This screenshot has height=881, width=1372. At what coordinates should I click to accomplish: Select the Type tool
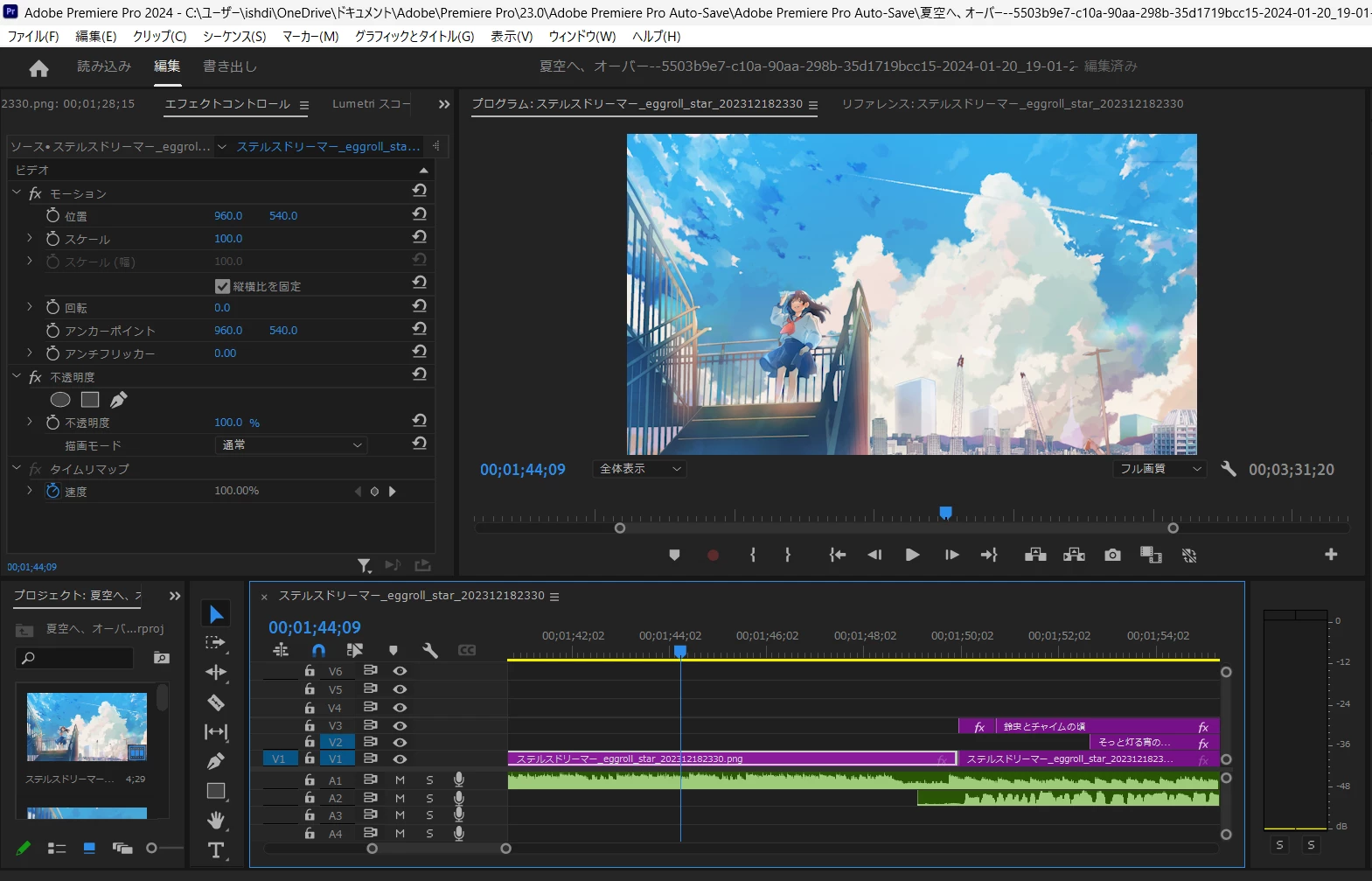[x=216, y=850]
